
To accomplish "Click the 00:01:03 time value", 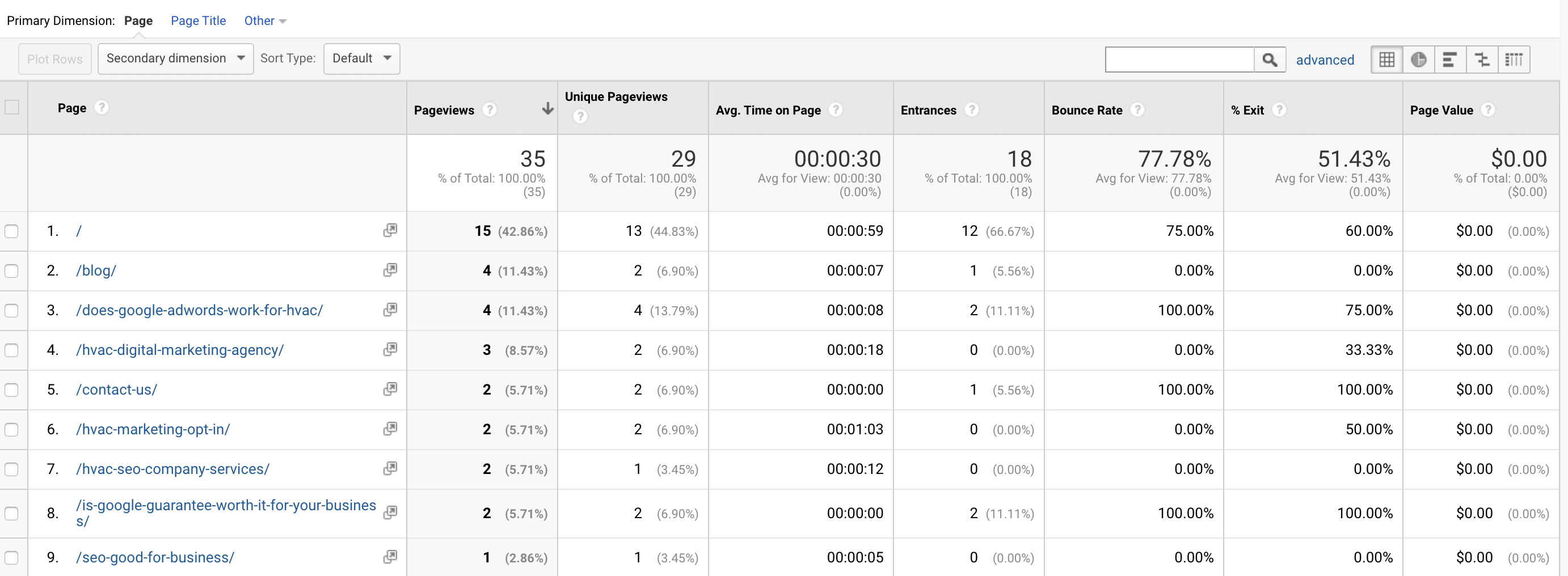I will 854,429.
